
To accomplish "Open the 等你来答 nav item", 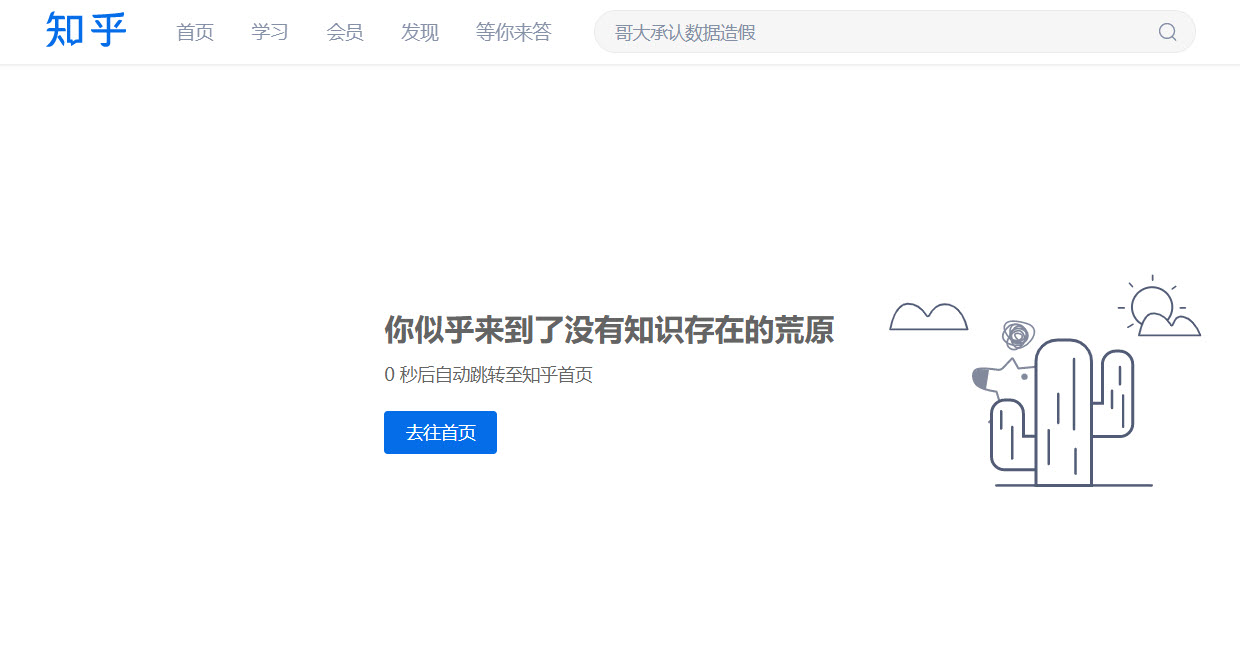I will tap(514, 32).
